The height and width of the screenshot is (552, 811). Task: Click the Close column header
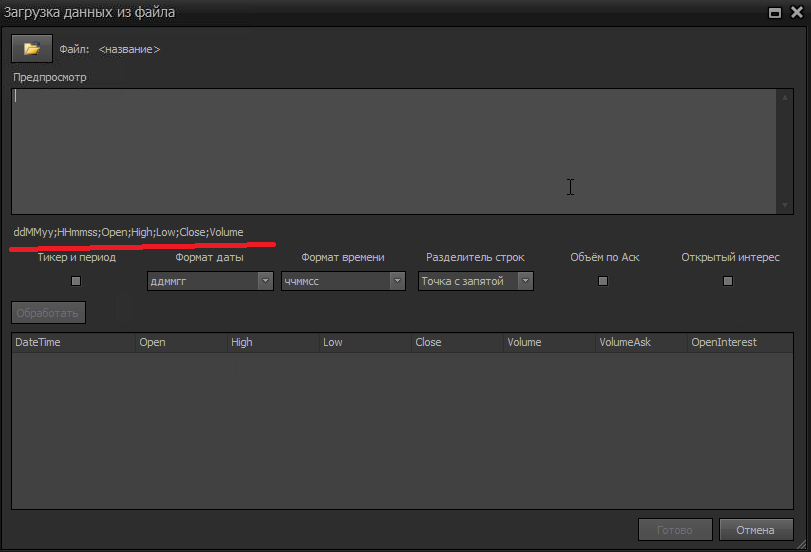[x=456, y=342]
